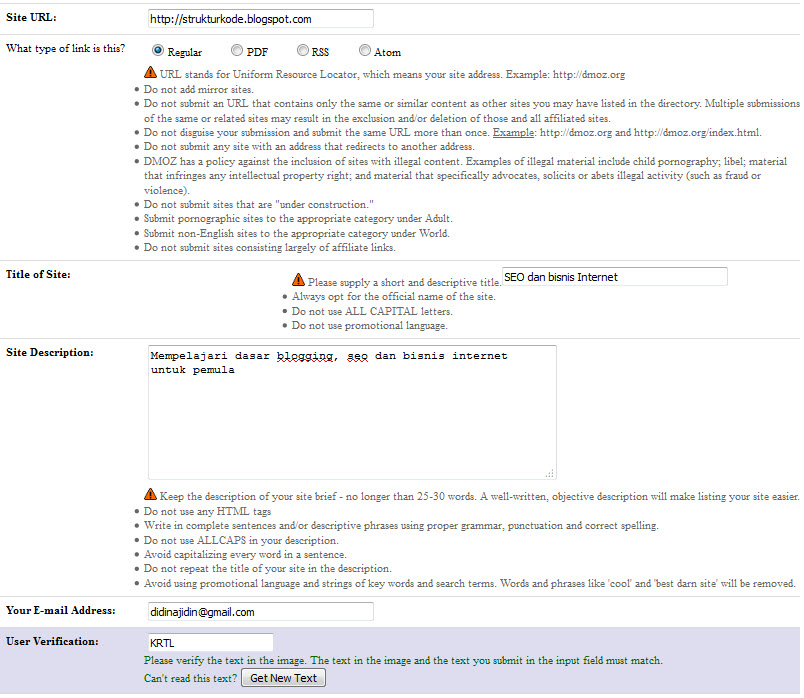
Task: Click warning icon beside title instructions
Action: coord(298,280)
